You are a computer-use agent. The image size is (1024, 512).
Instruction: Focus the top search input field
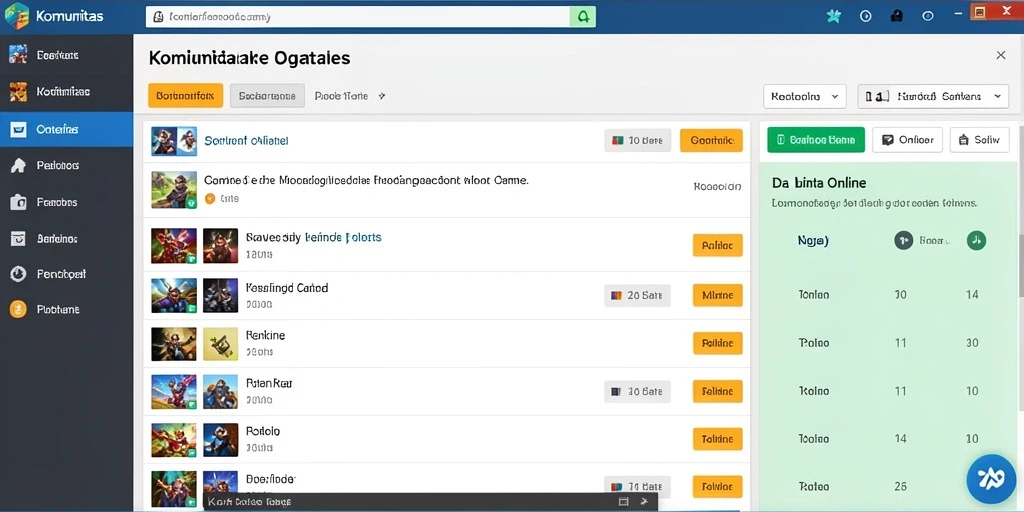(x=358, y=17)
